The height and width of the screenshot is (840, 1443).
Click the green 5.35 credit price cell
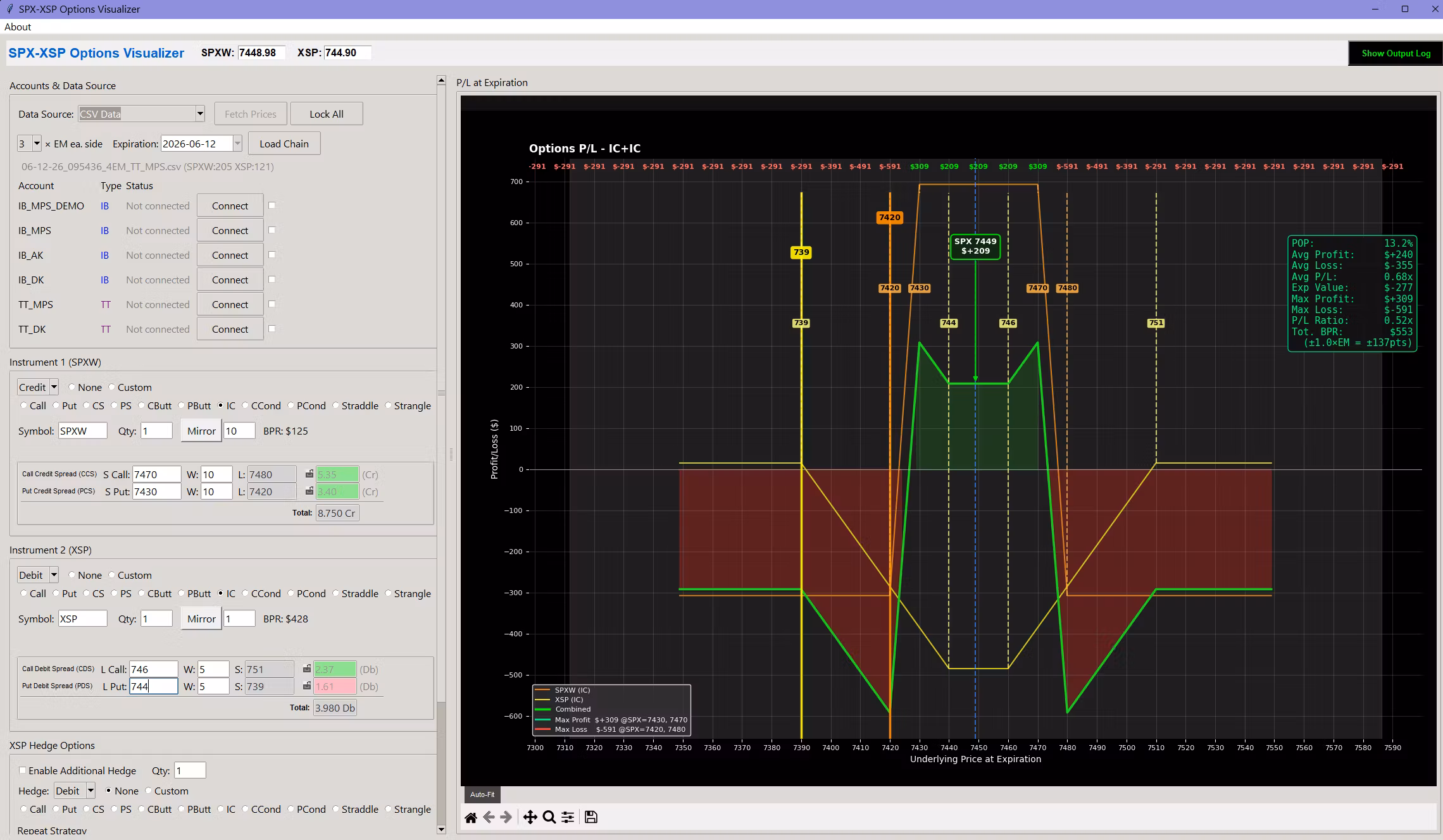(x=337, y=474)
